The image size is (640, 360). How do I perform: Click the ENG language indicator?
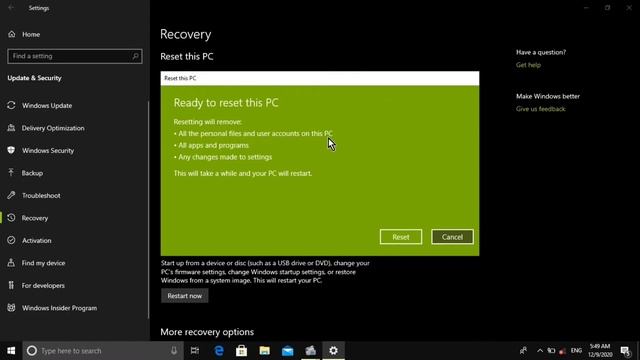click(576, 351)
